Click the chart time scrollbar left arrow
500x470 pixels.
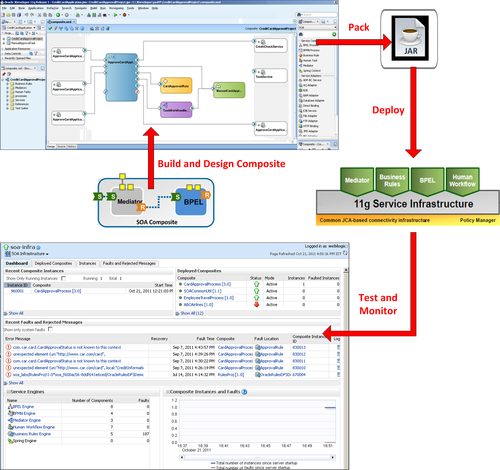point(182,457)
